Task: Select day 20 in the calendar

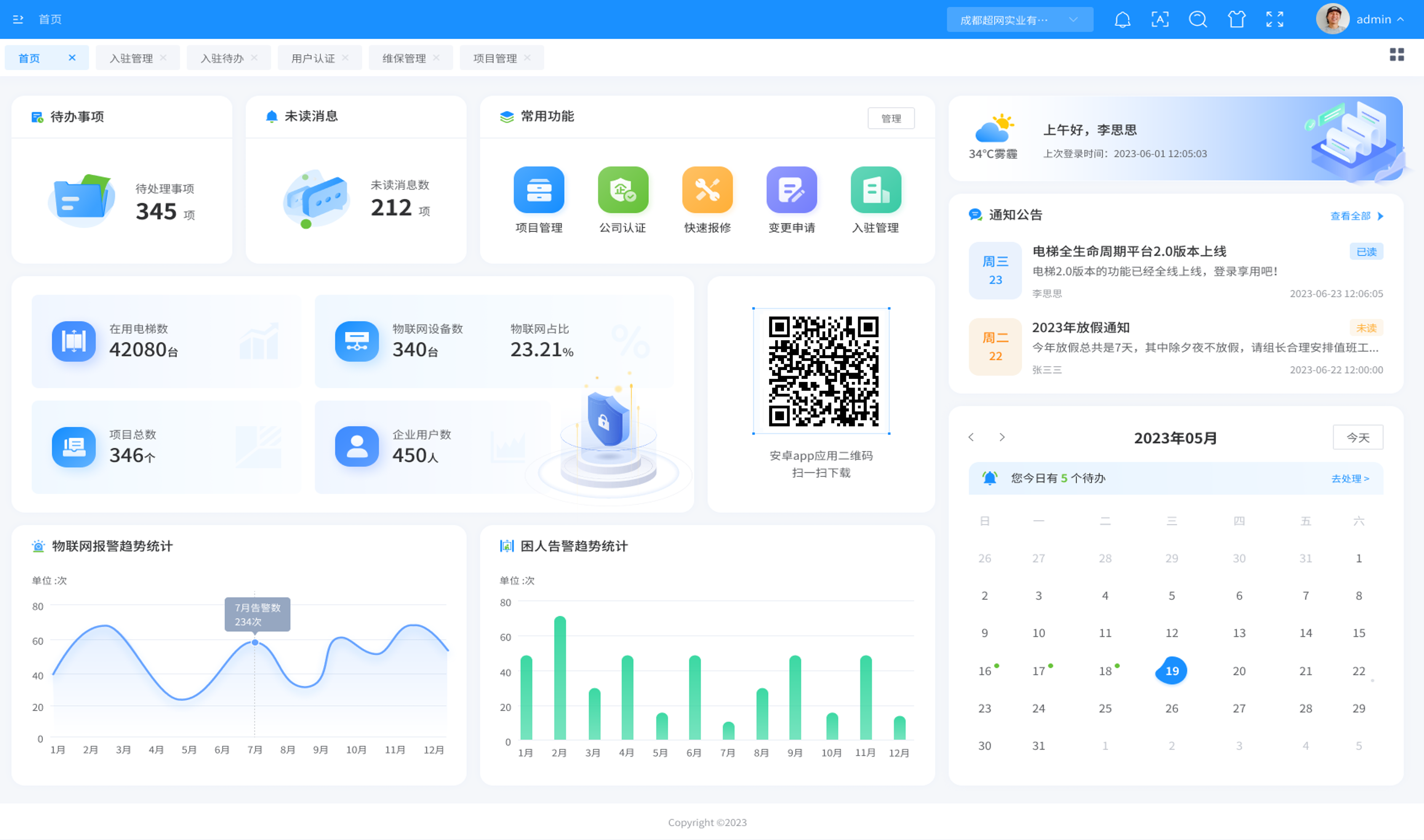Action: [x=1238, y=671]
